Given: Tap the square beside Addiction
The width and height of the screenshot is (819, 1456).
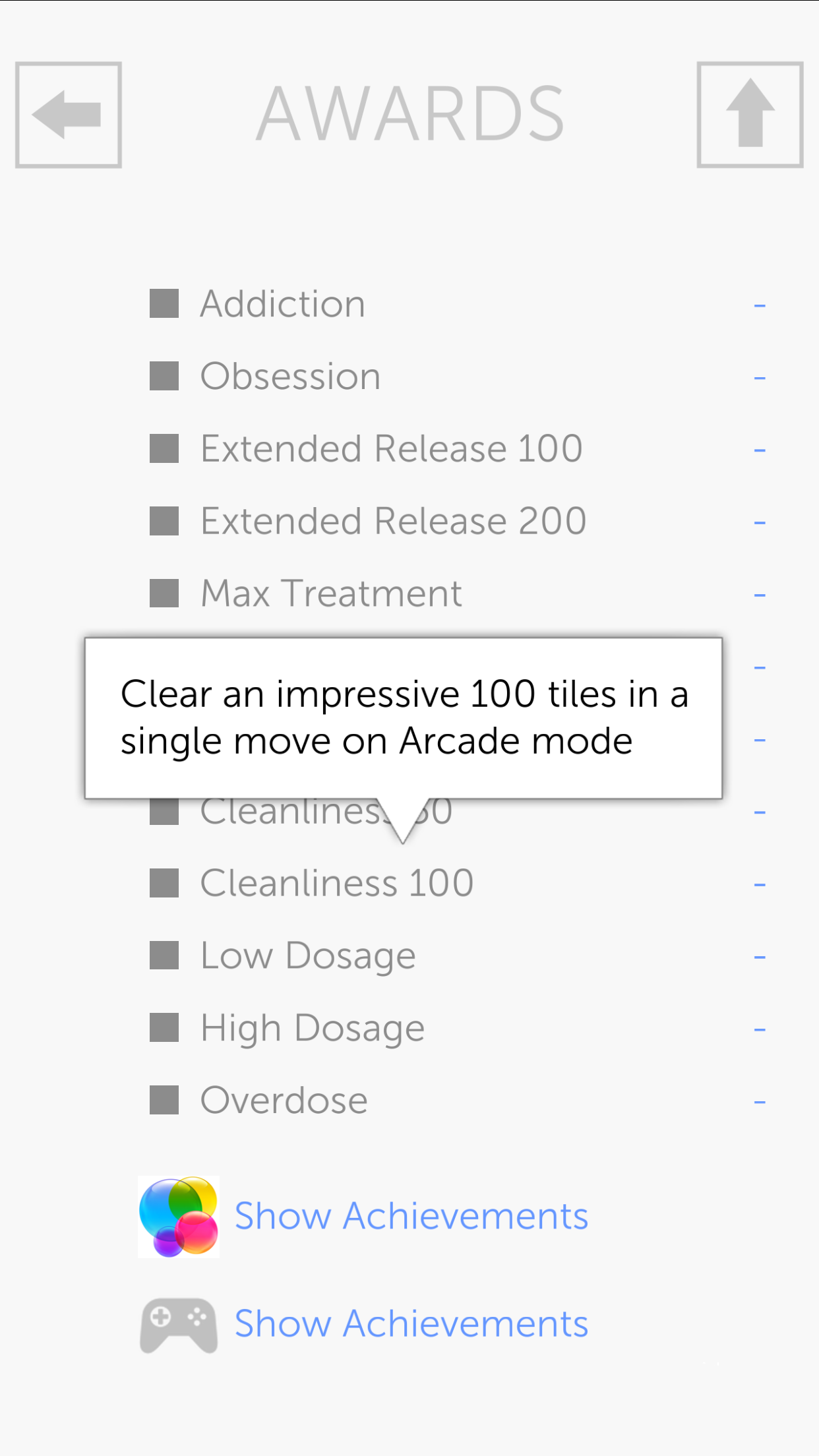Looking at the screenshot, I should click(164, 304).
